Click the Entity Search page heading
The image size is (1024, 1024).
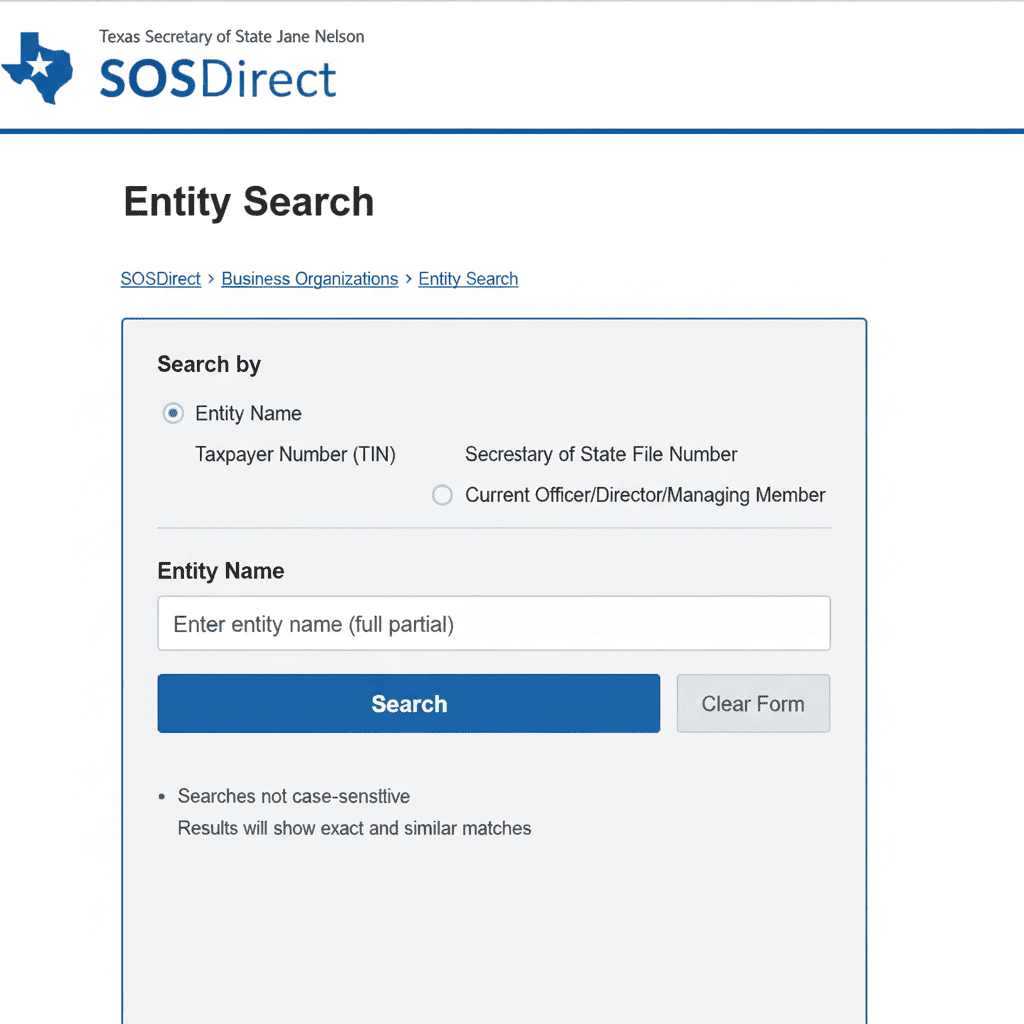249,202
